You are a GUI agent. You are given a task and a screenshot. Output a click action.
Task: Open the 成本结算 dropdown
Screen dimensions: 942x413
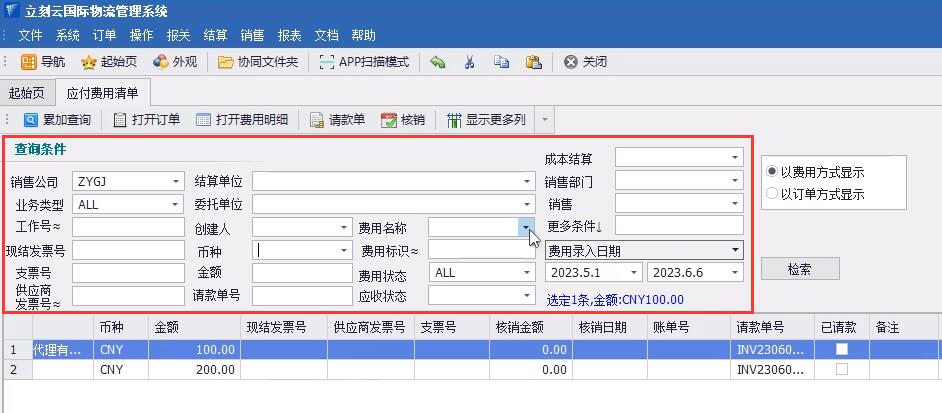coord(735,158)
